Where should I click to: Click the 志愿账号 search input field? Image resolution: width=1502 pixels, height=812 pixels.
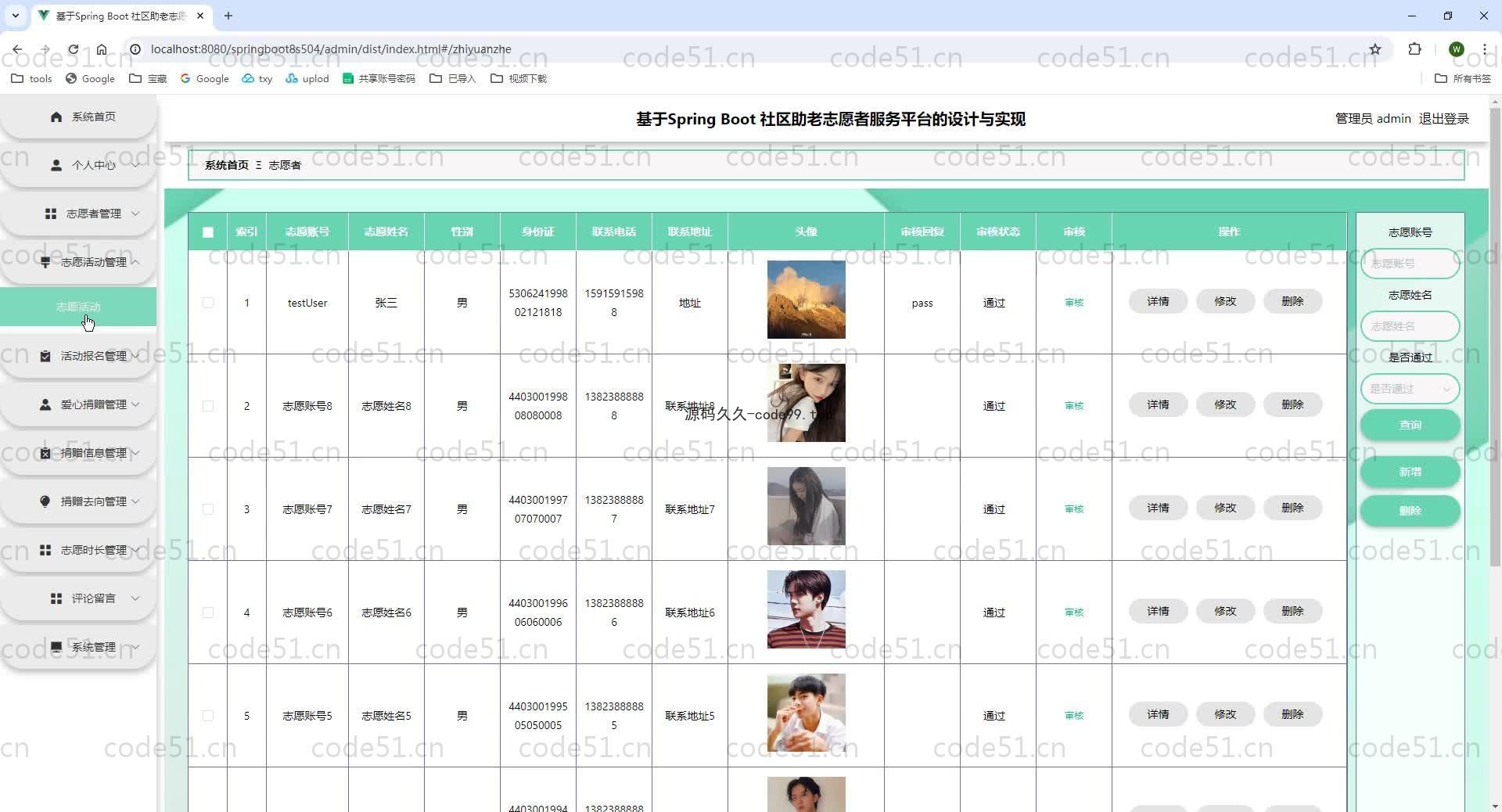click(1410, 264)
